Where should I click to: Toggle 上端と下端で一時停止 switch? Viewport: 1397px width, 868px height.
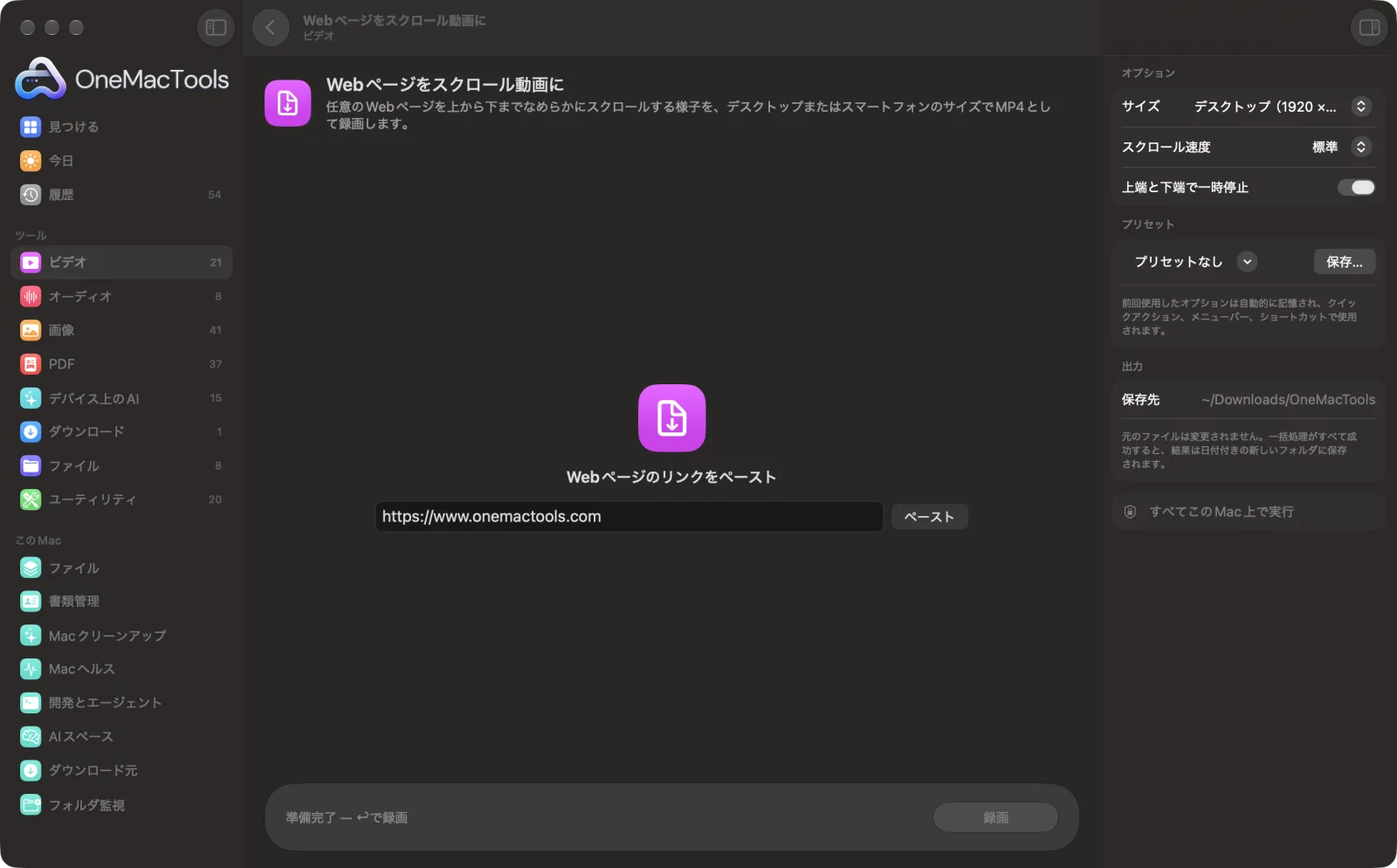(x=1357, y=188)
